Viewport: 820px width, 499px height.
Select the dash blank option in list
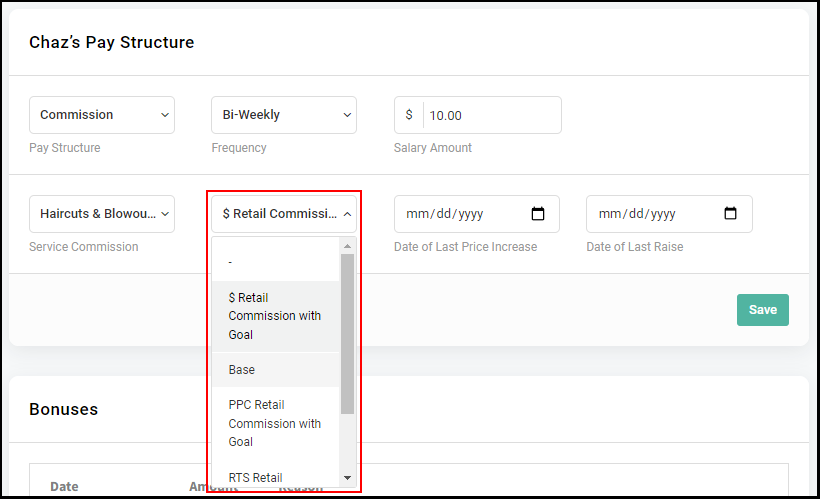point(276,262)
